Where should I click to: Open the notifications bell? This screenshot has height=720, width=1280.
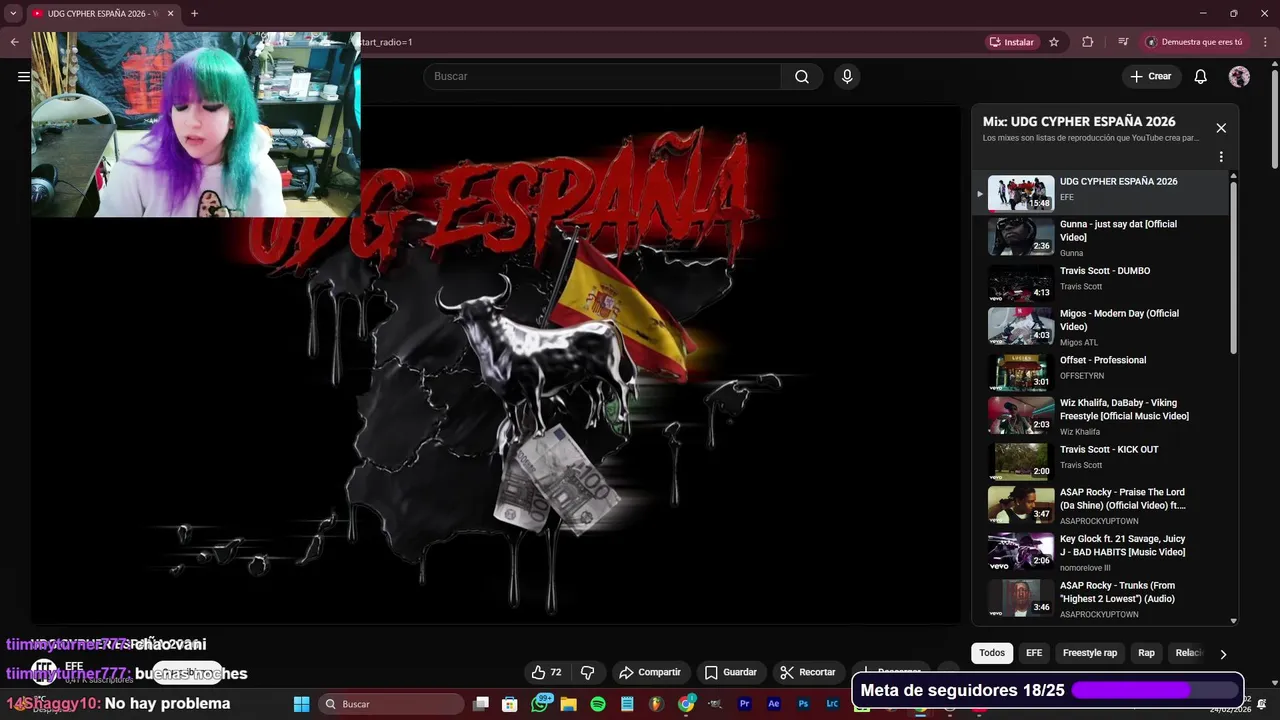(x=1200, y=76)
